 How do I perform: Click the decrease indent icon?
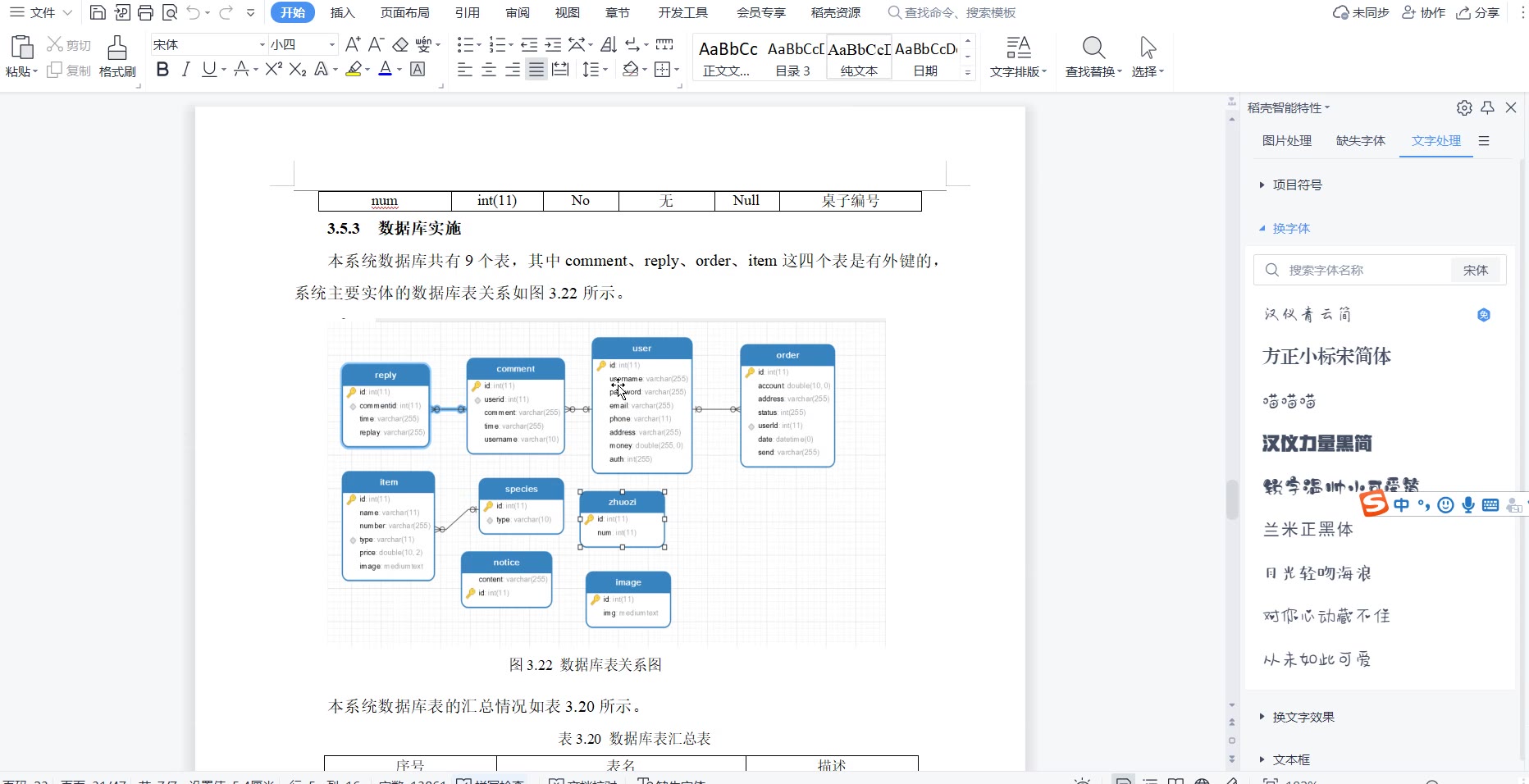tap(529, 44)
